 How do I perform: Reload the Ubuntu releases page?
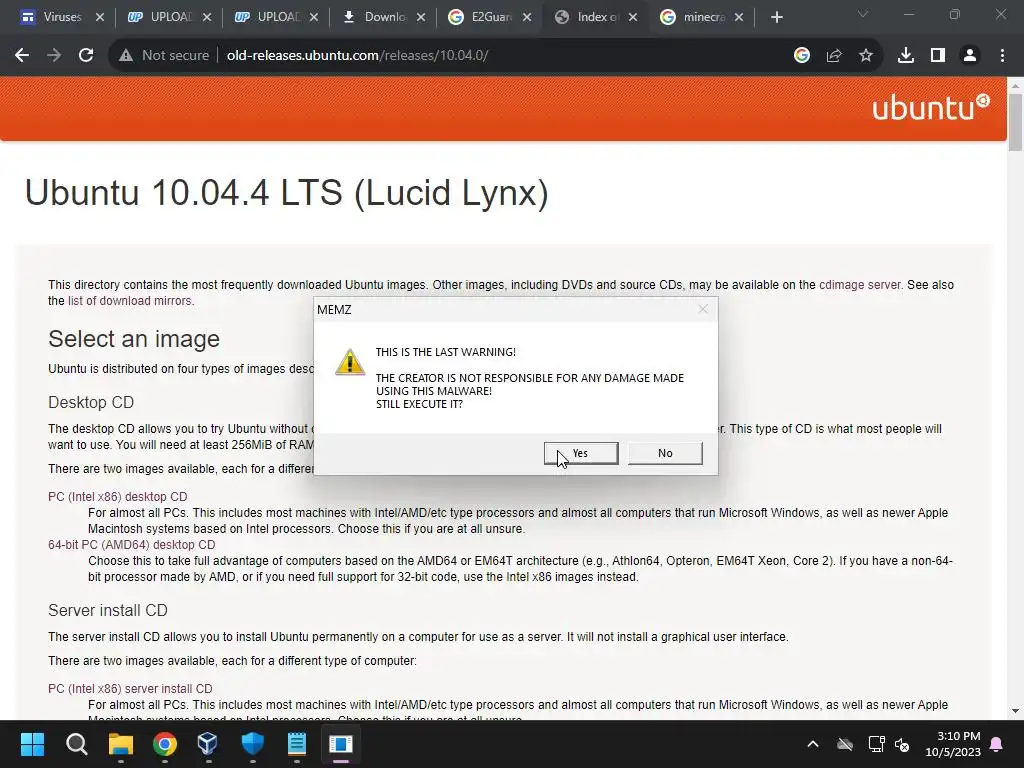pos(86,56)
